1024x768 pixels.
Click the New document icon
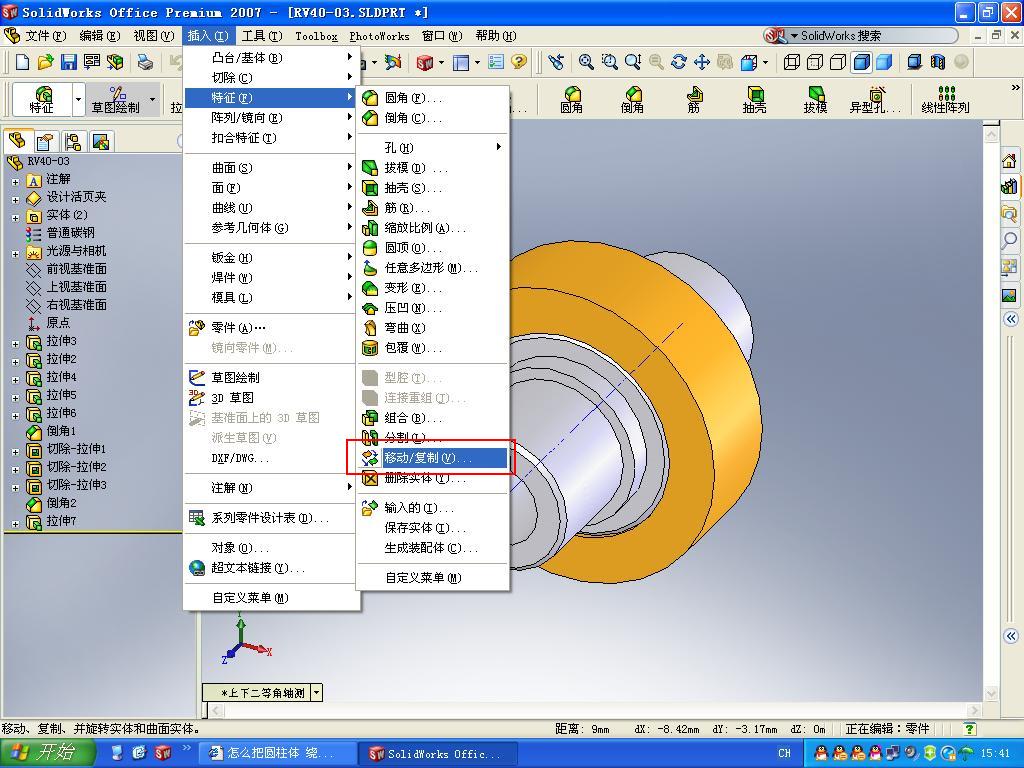point(22,62)
